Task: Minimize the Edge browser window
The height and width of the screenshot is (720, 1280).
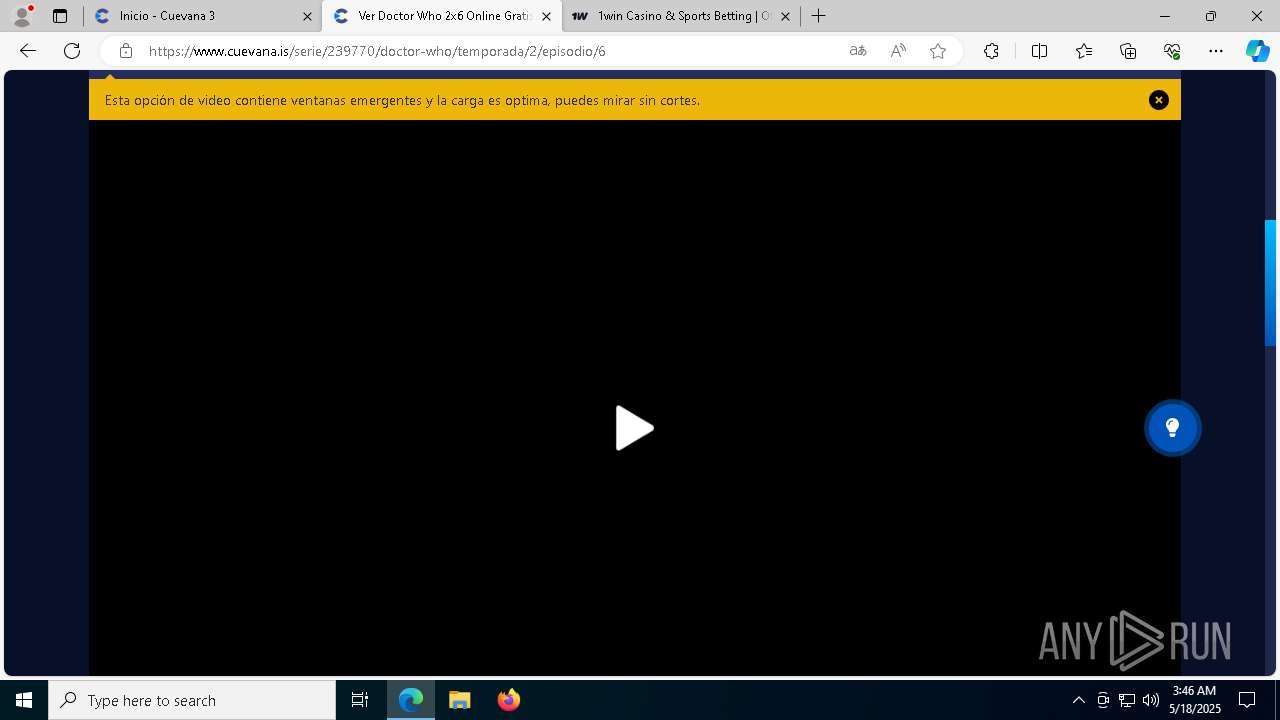Action: [1164, 16]
